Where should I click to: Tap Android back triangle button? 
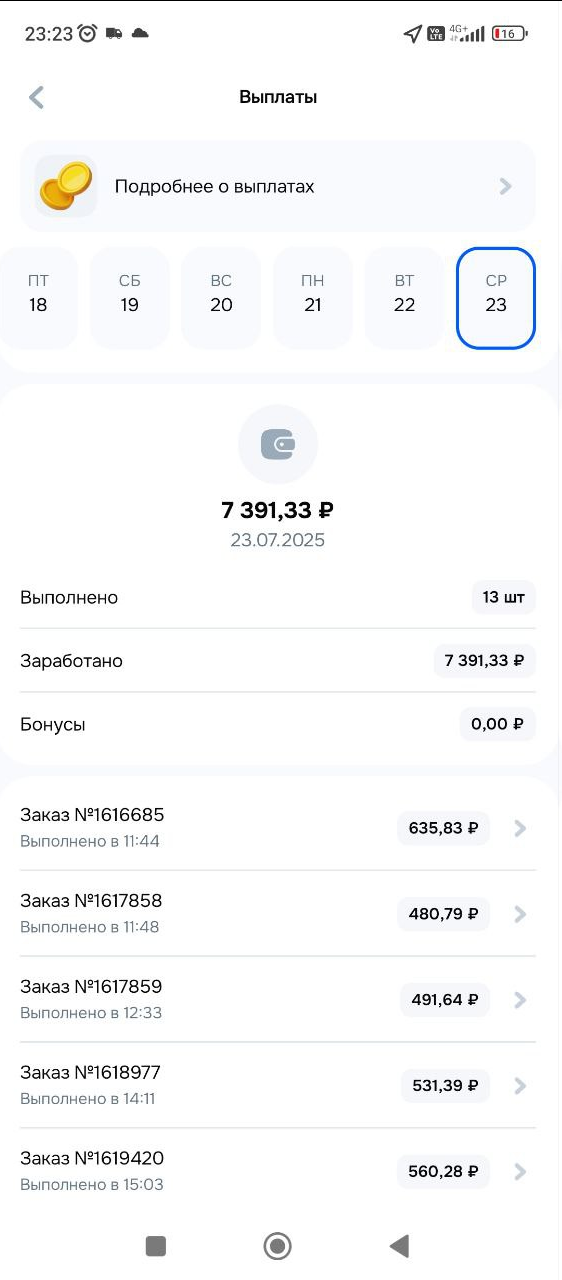(399, 1245)
